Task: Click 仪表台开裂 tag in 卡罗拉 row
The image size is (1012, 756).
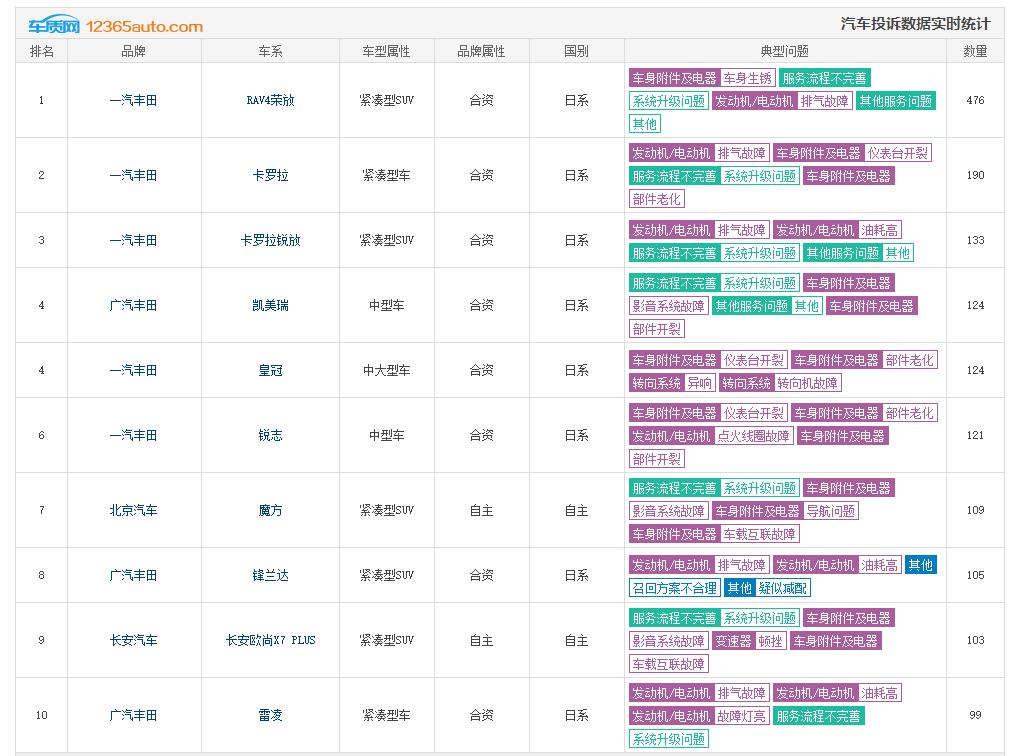Action: 897,153
